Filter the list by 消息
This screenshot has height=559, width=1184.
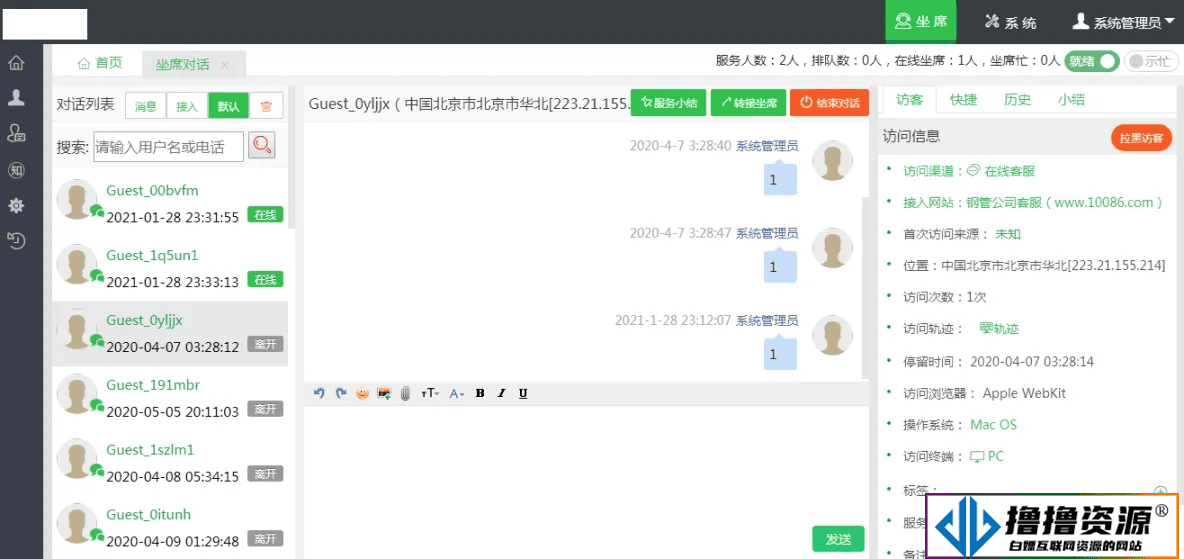(x=145, y=107)
